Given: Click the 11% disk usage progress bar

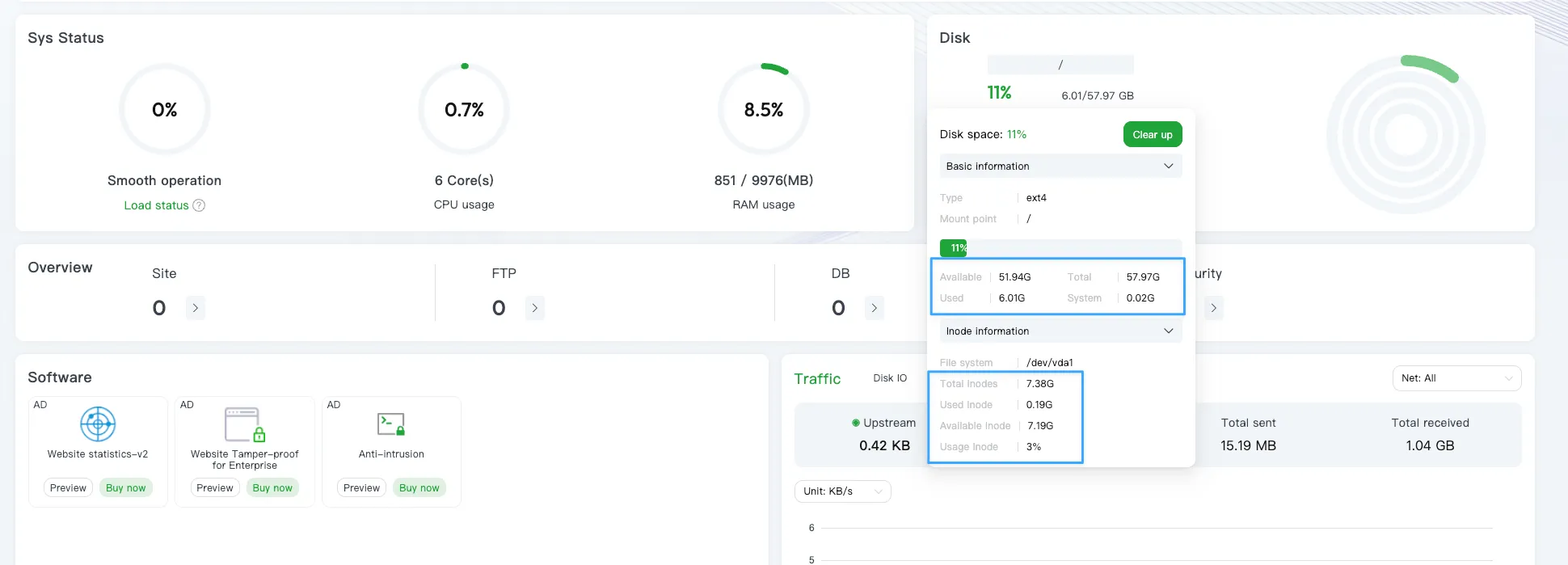Looking at the screenshot, I should click(x=1060, y=248).
